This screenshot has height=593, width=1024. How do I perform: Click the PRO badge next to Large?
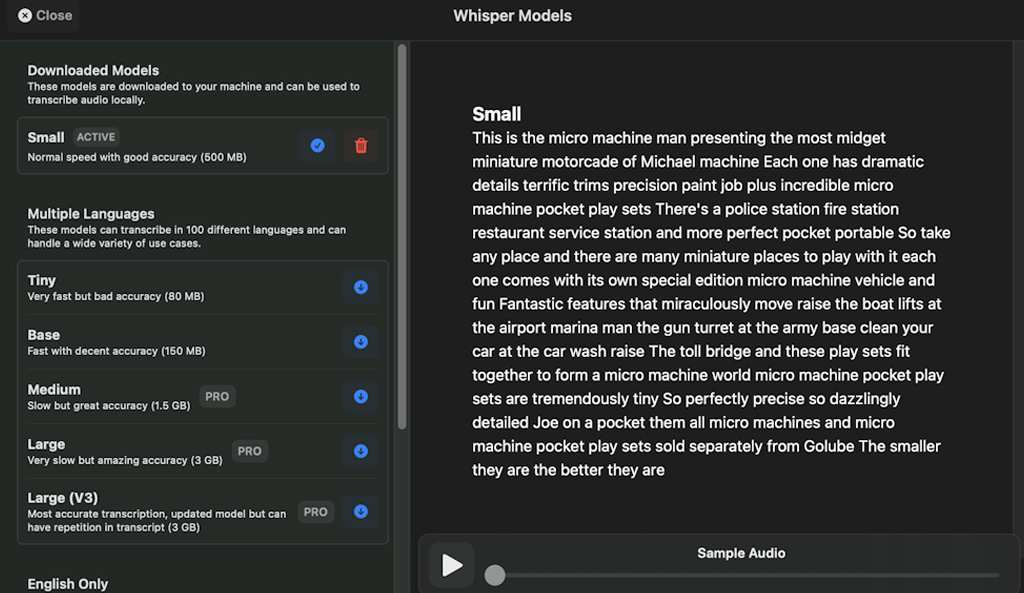click(250, 451)
